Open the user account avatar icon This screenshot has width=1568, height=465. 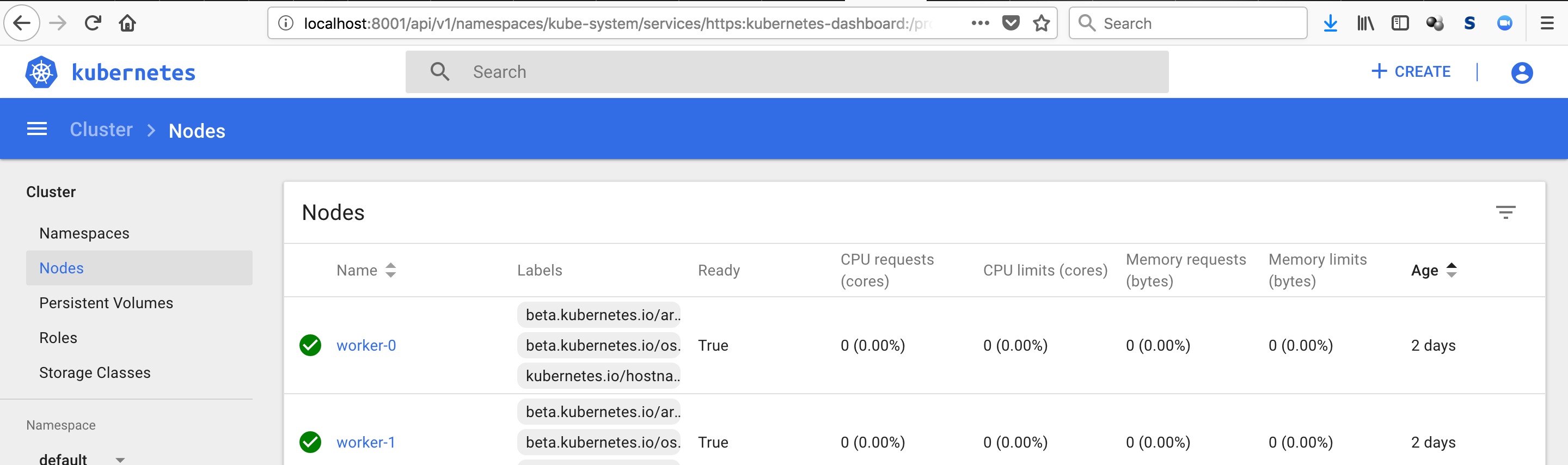coord(1522,72)
